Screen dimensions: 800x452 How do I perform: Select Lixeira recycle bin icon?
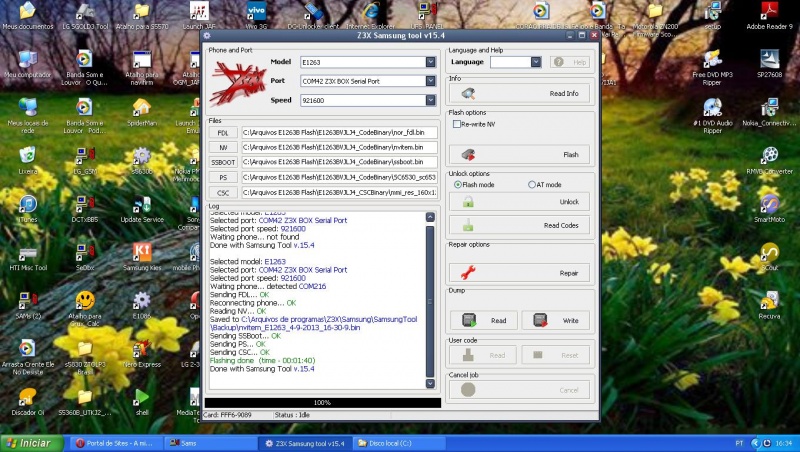point(28,161)
